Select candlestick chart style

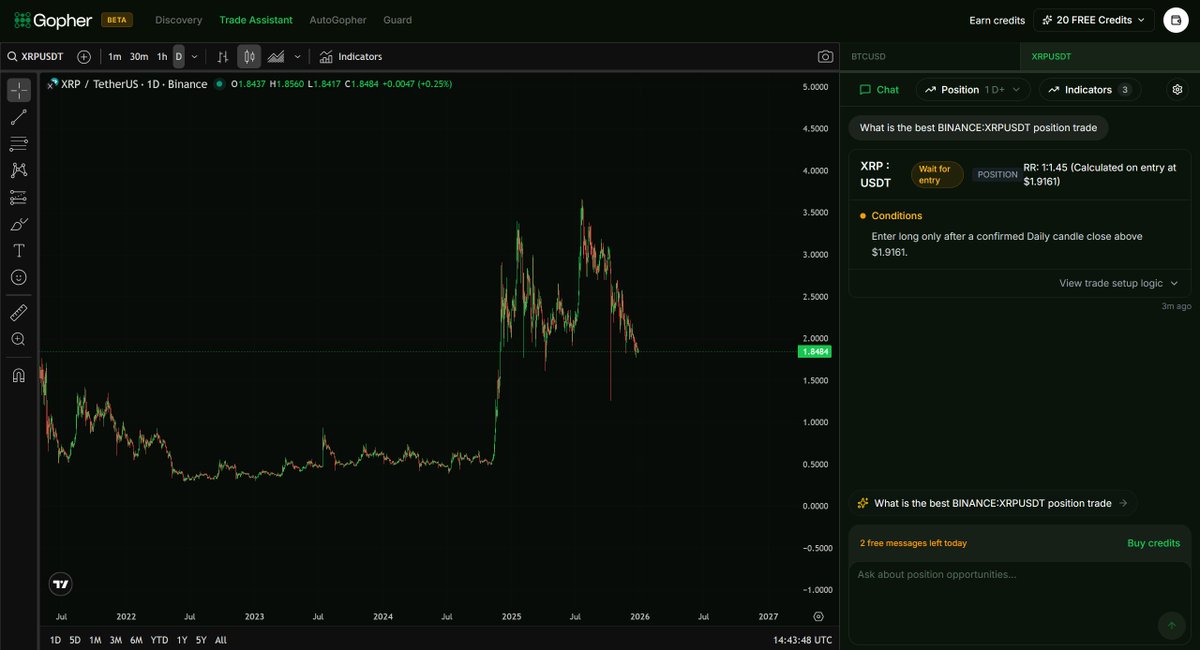tap(249, 57)
